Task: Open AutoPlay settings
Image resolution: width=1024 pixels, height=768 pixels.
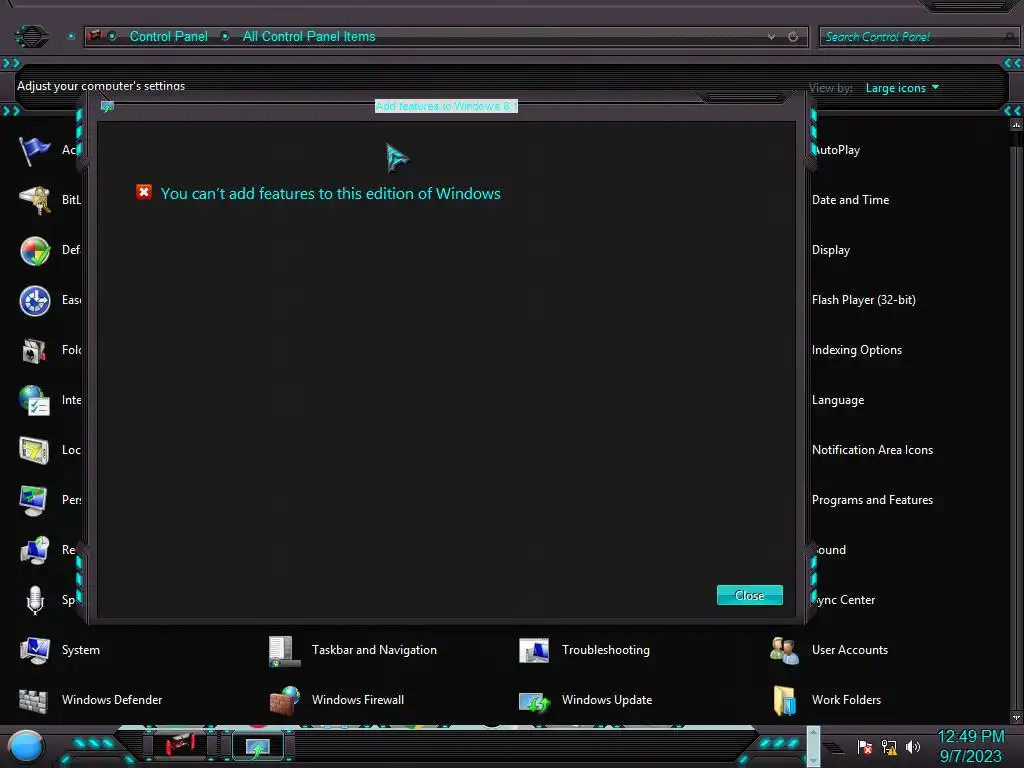Action: (837, 150)
